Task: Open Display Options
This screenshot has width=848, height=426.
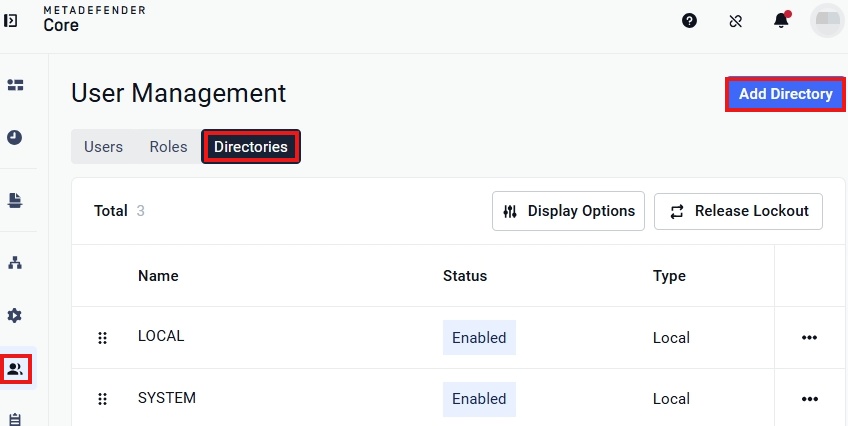Action: (x=568, y=211)
